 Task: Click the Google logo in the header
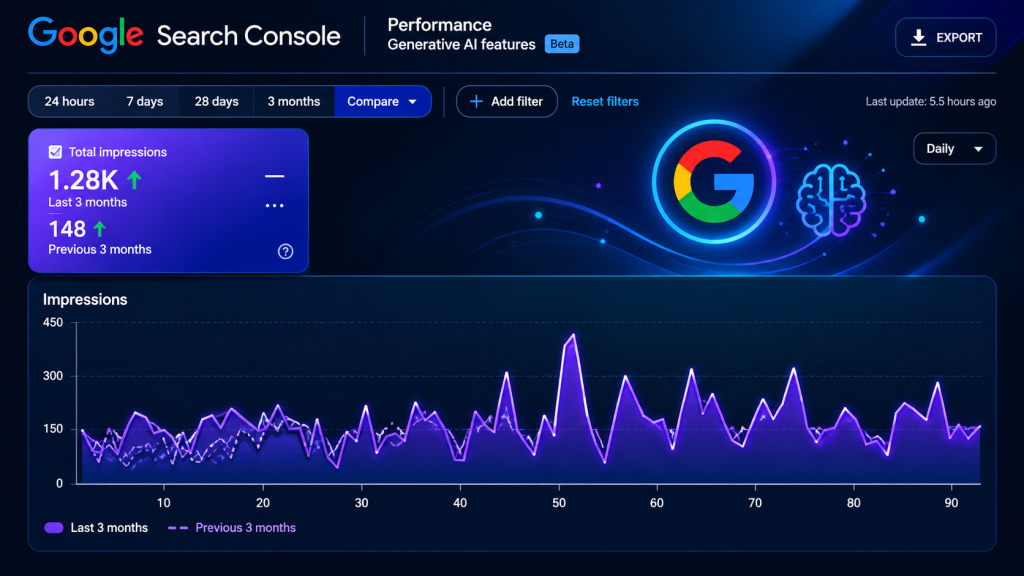pyautogui.click(x=86, y=35)
